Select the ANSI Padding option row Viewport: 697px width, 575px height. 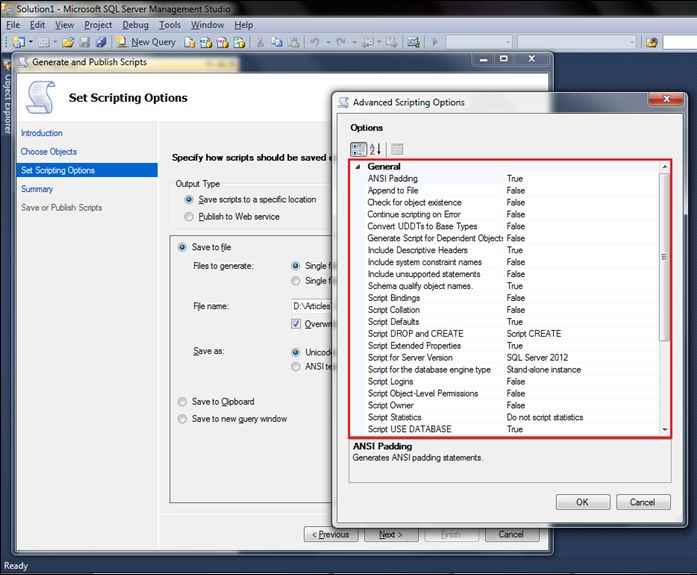coord(511,179)
